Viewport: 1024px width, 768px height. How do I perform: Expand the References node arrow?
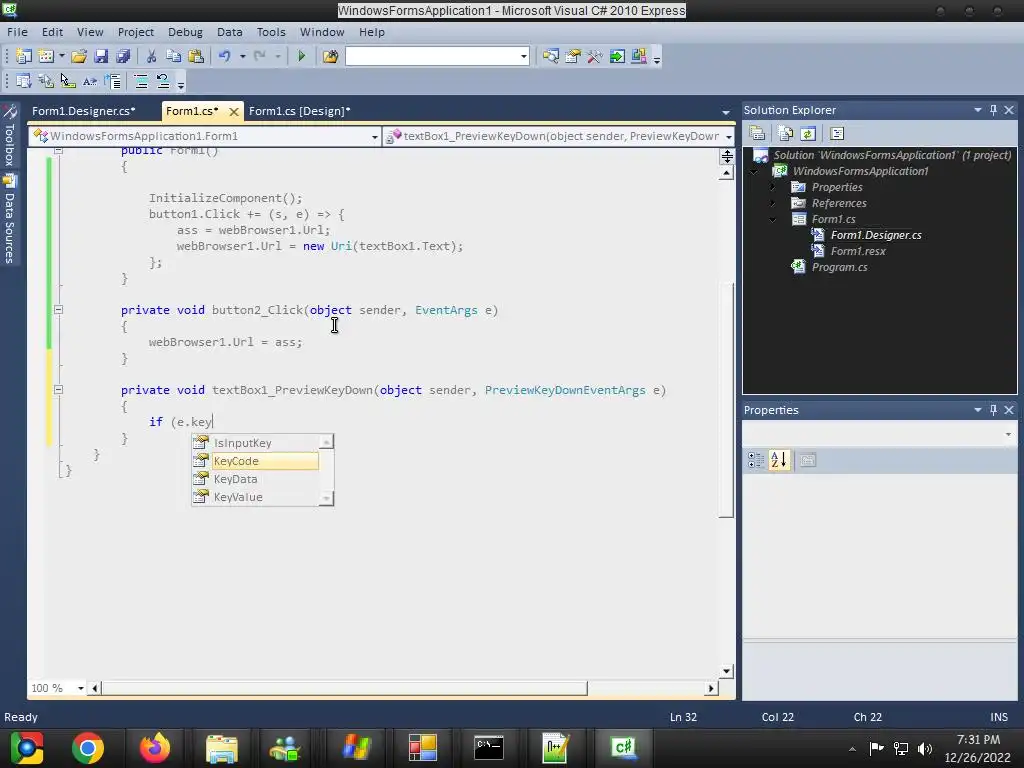[x=773, y=203]
